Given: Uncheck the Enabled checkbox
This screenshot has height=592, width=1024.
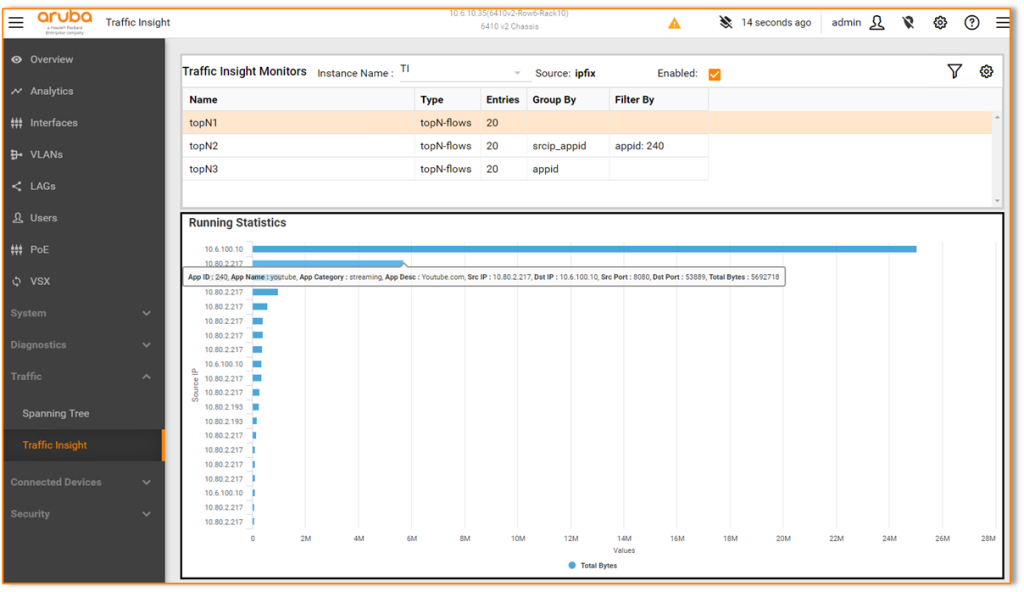Looking at the screenshot, I should click(x=714, y=74).
